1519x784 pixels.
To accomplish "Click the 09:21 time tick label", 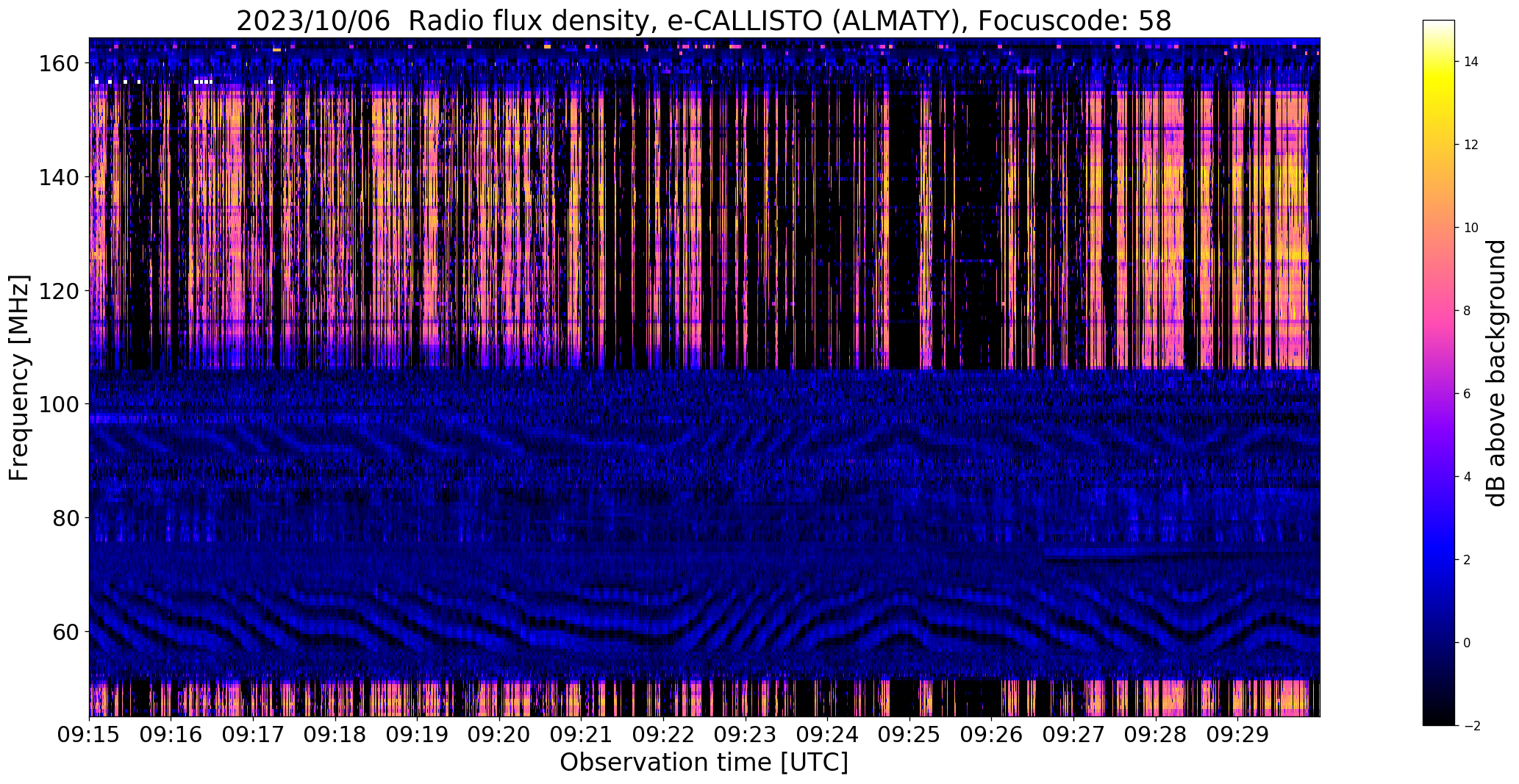I will click(582, 735).
